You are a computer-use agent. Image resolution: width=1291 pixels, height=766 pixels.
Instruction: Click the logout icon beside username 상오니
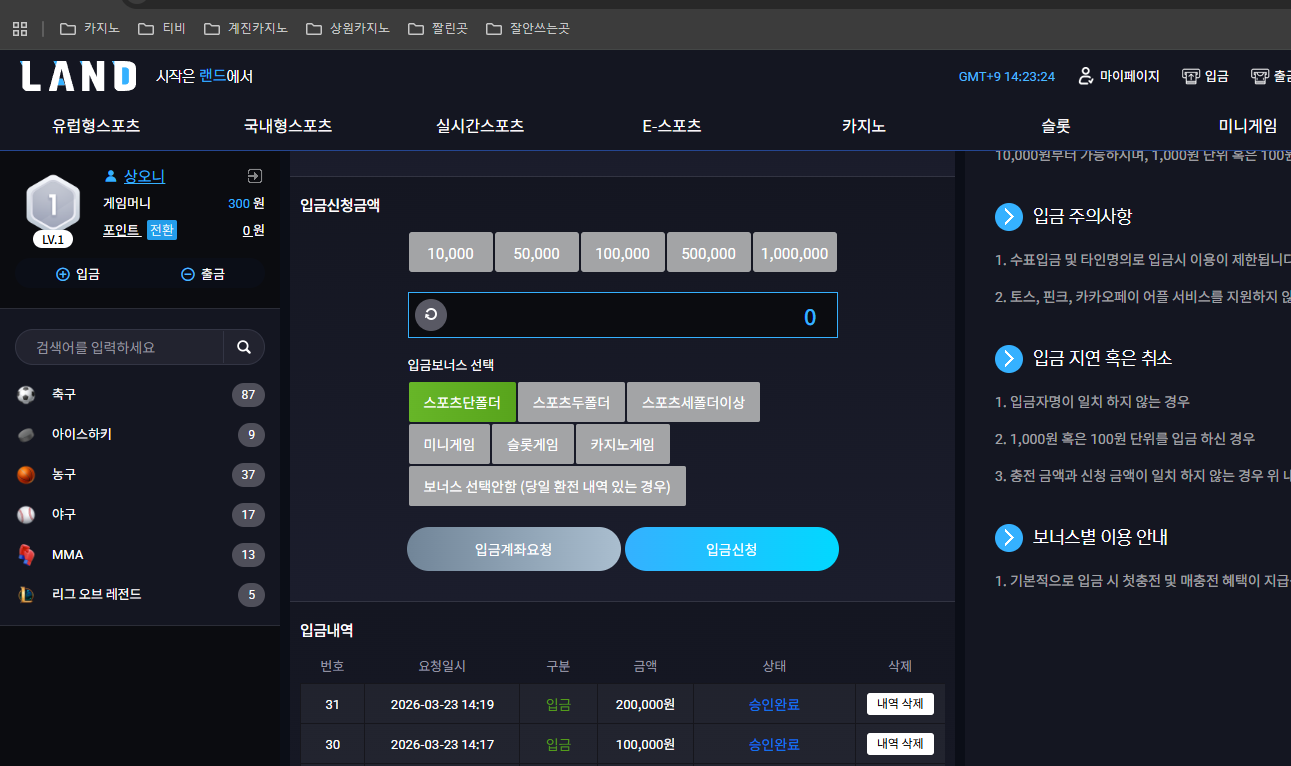[255, 176]
